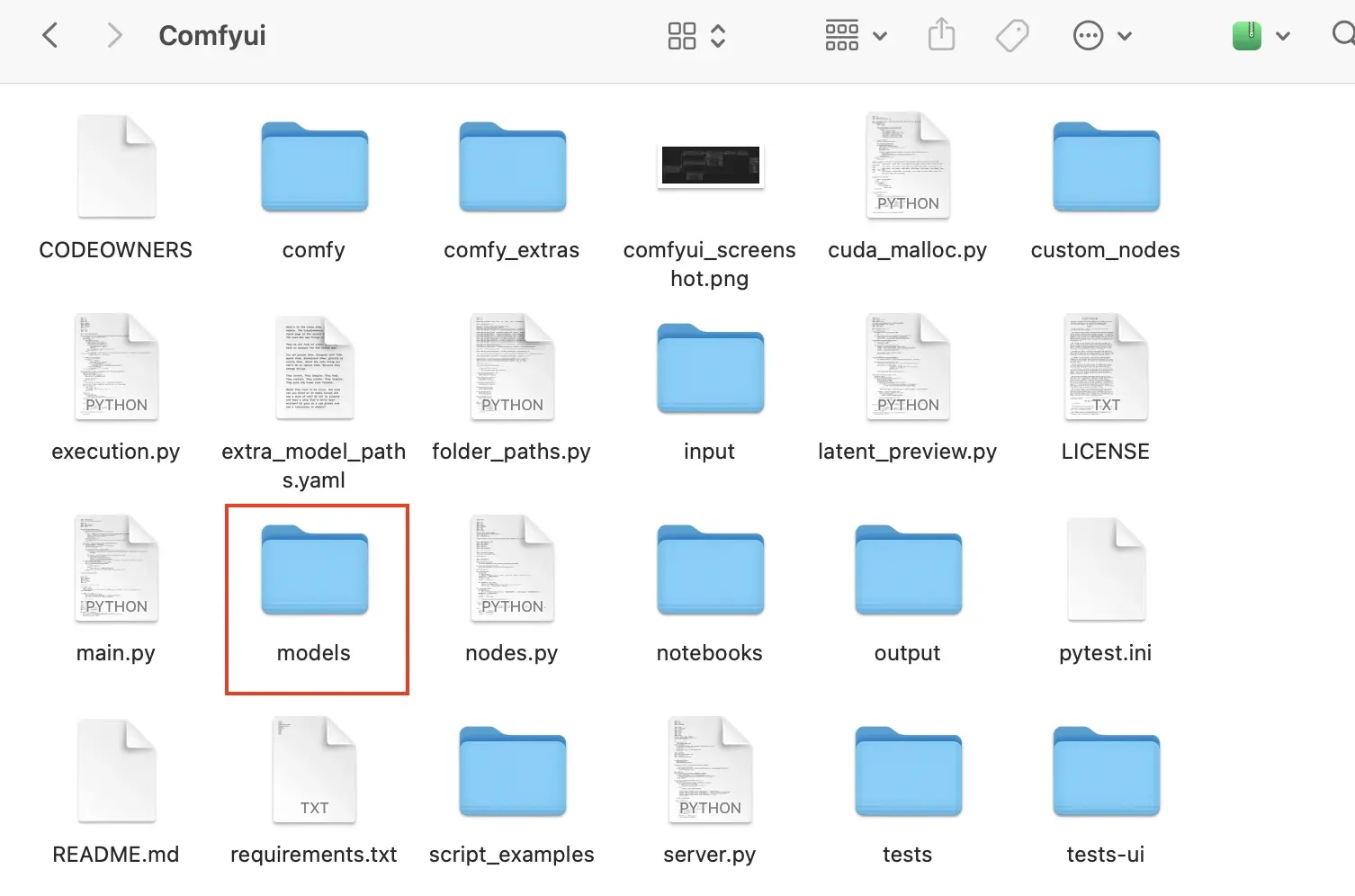
Task: Go forward with the right chevron
Action: point(114,36)
